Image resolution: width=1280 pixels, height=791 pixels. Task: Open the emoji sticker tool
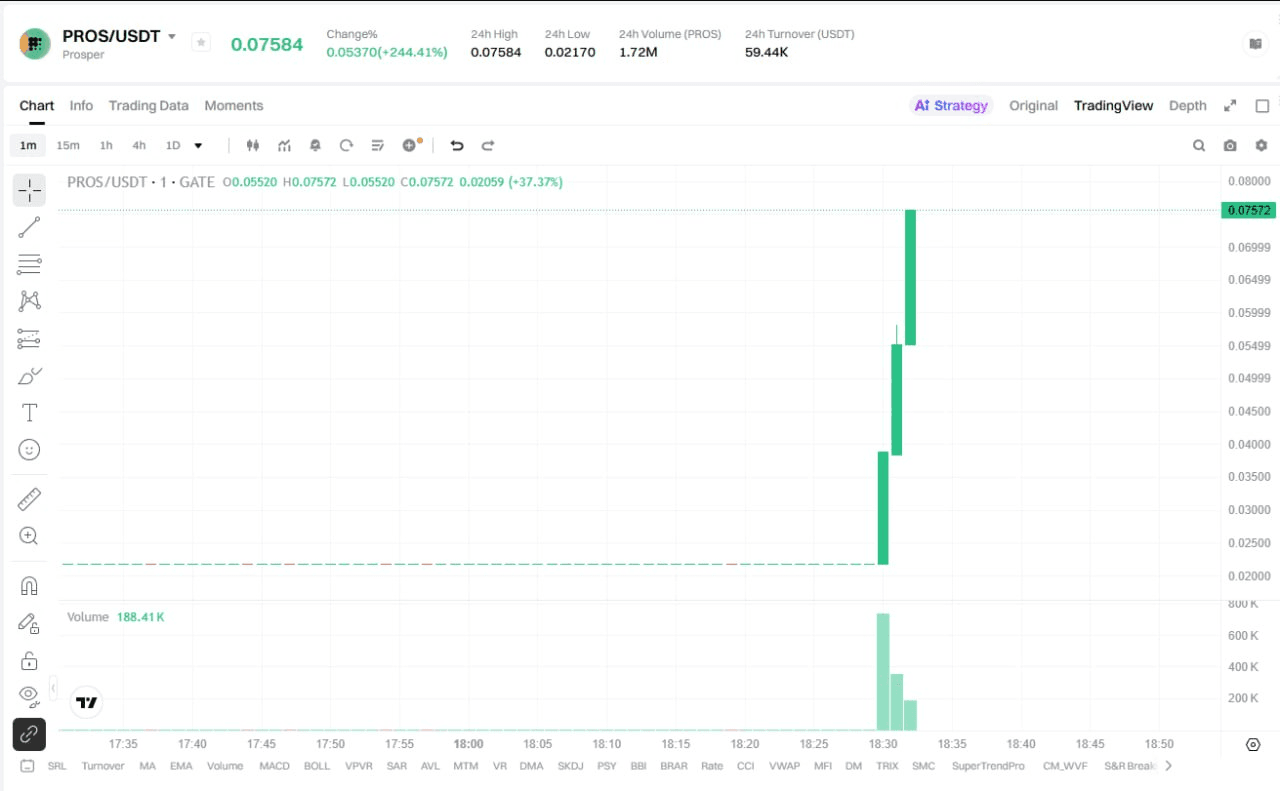29,450
